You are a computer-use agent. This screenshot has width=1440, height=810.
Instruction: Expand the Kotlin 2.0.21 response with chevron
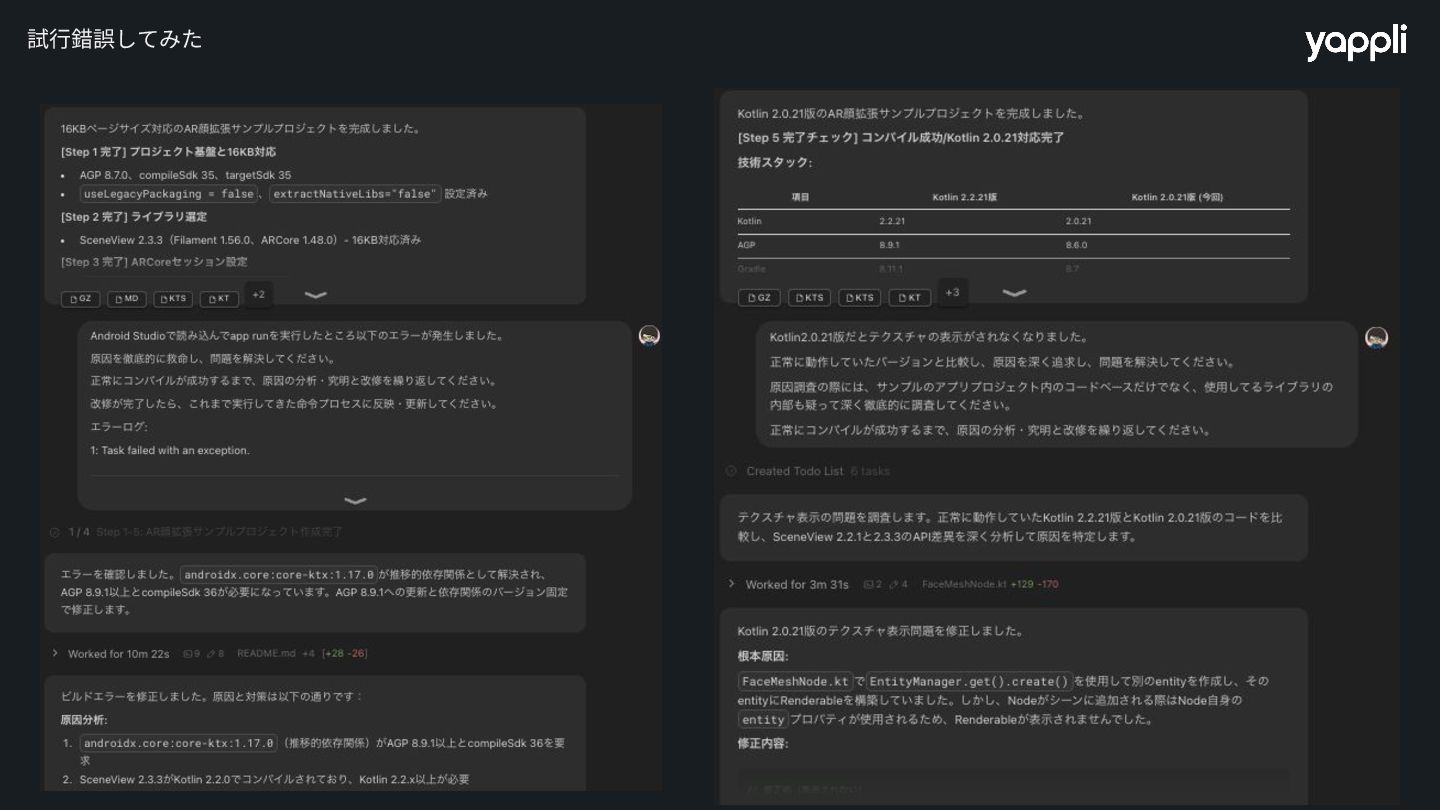pyautogui.click(x=1014, y=293)
